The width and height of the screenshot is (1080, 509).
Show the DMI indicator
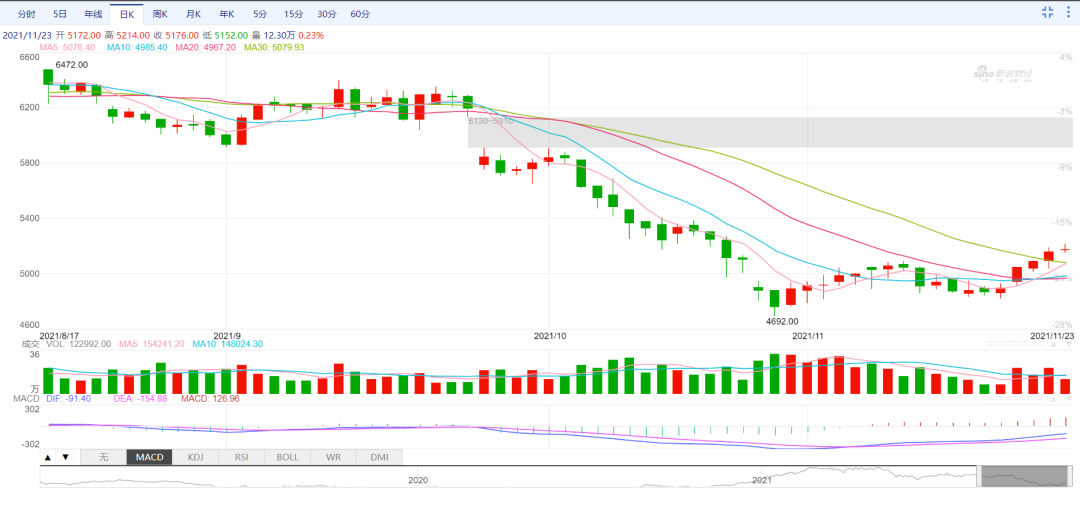[x=379, y=457]
